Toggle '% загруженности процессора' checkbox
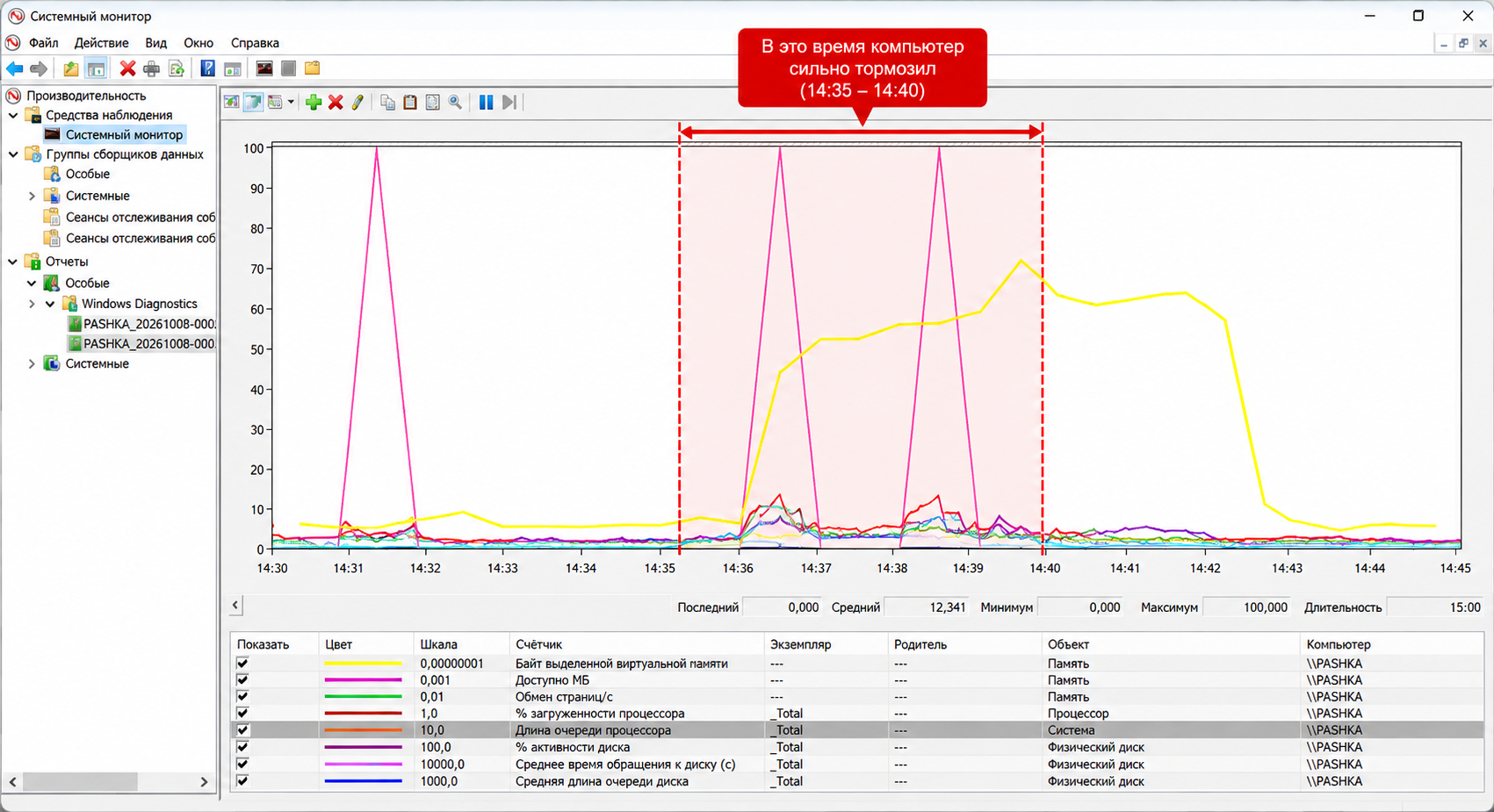The width and height of the screenshot is (1494, 812). click(242, 714)
